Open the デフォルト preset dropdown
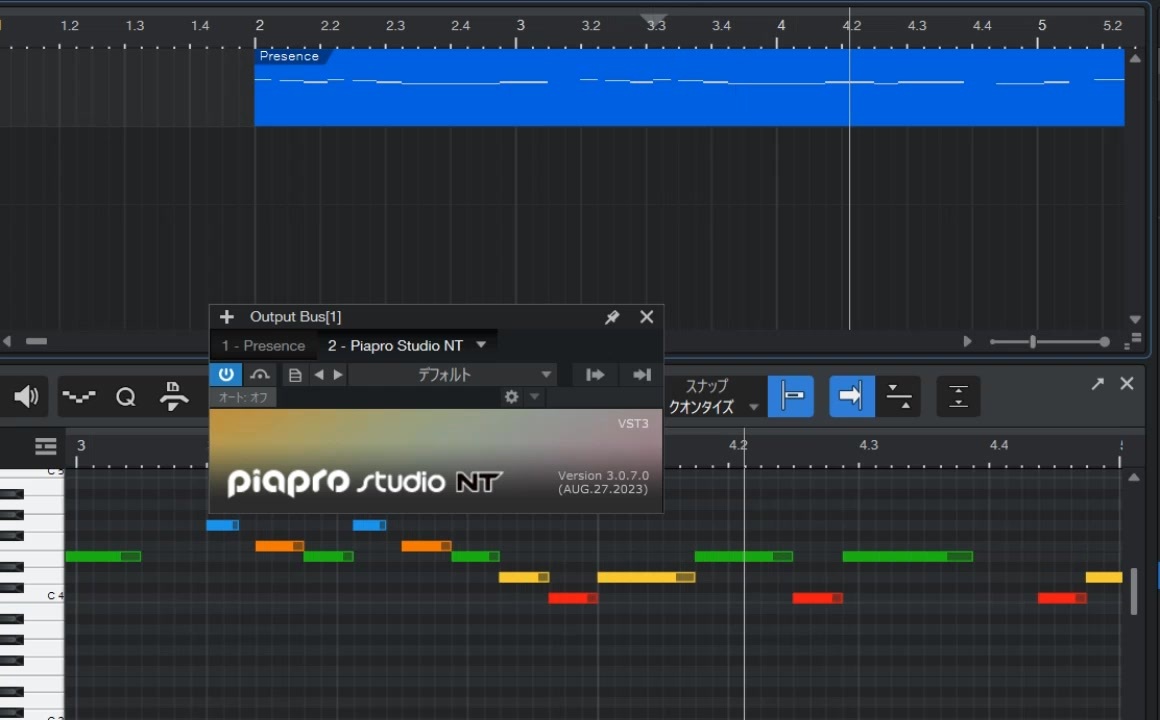The image size is (1160, 720). [452, 375]
